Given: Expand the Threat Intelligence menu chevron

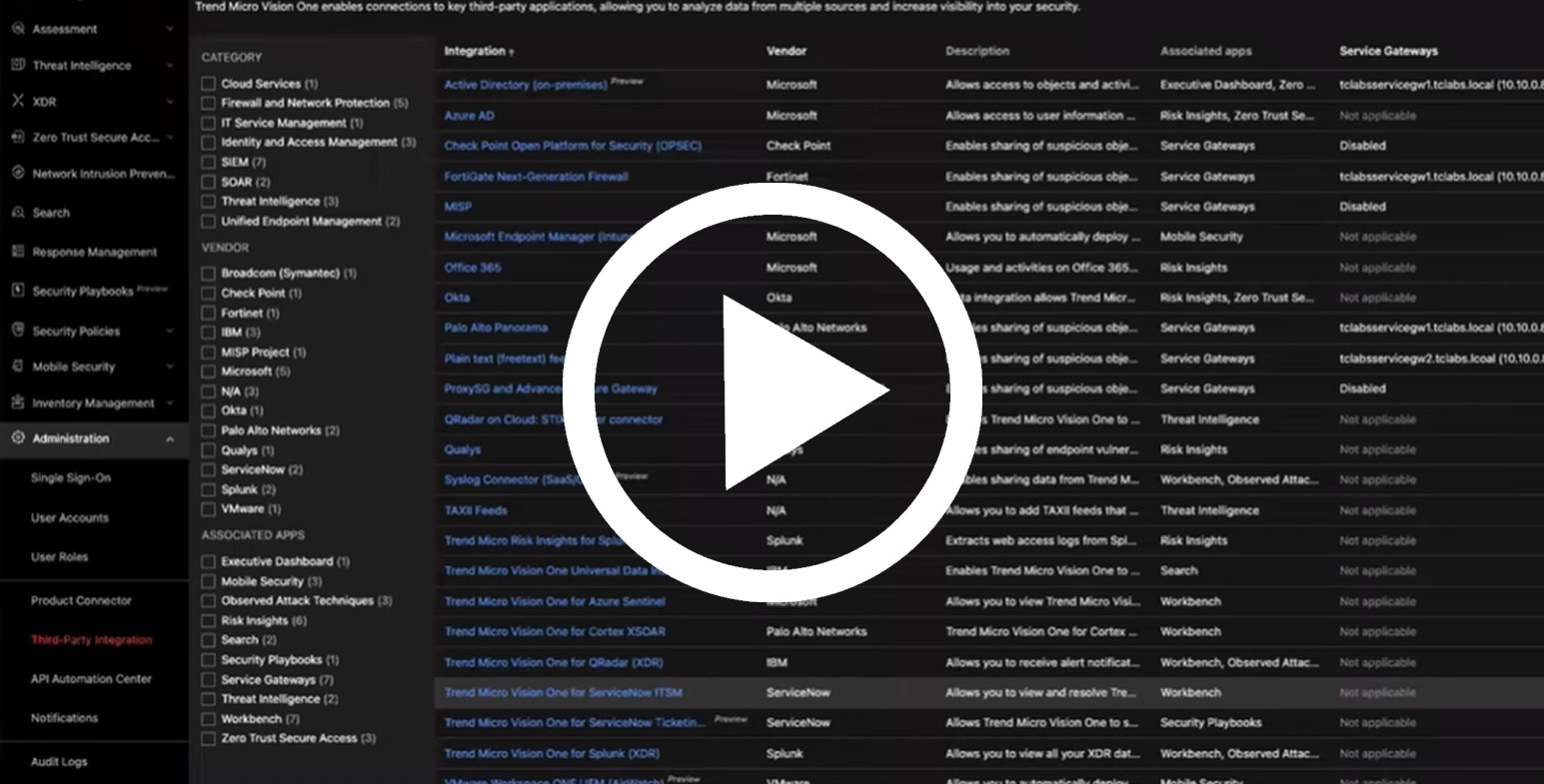Looking at the screenshot, I should tap(170, 65).
